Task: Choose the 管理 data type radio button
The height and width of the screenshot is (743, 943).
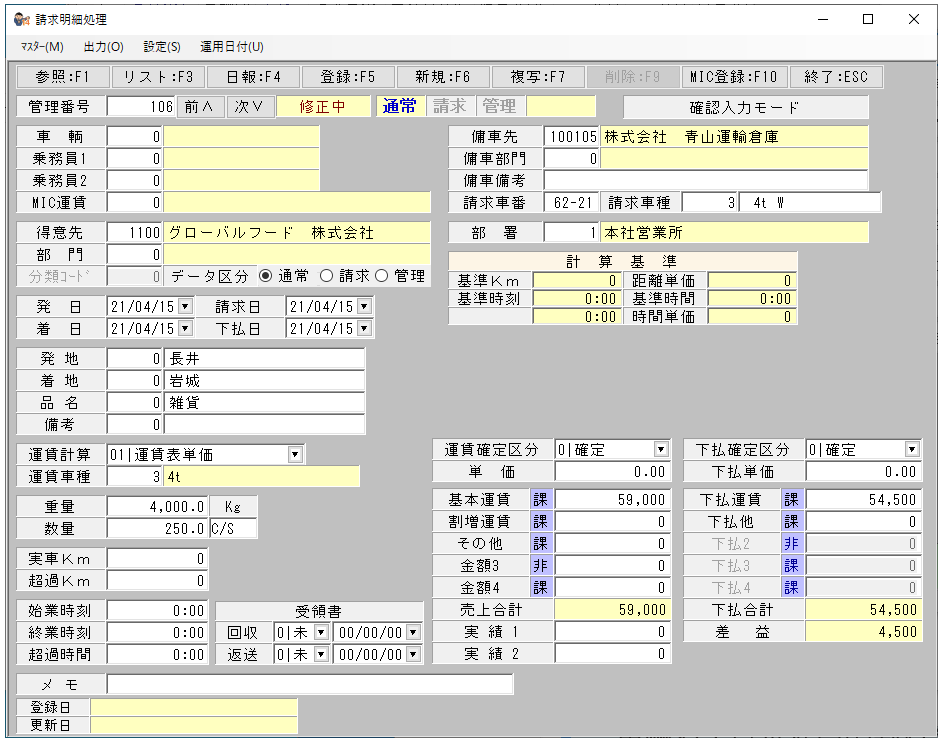Action: tap(383, 276)
